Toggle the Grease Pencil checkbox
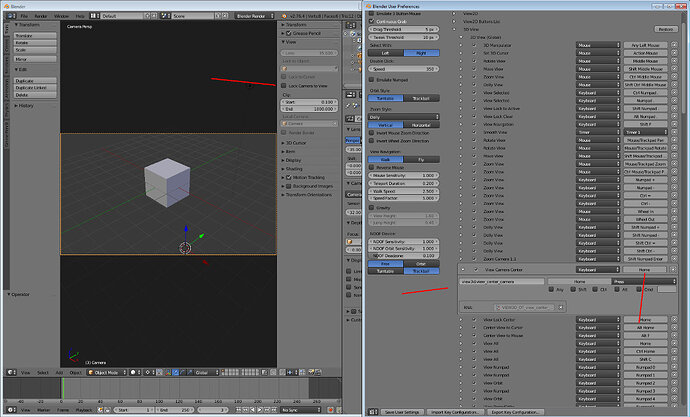This screenshot has height=417, width=690. (289, 33)
